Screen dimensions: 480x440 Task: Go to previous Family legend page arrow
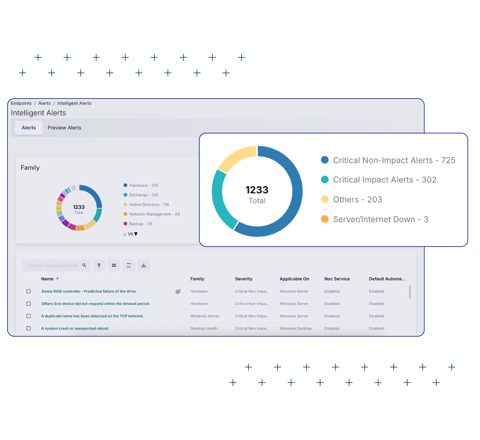tap(125, 234)
